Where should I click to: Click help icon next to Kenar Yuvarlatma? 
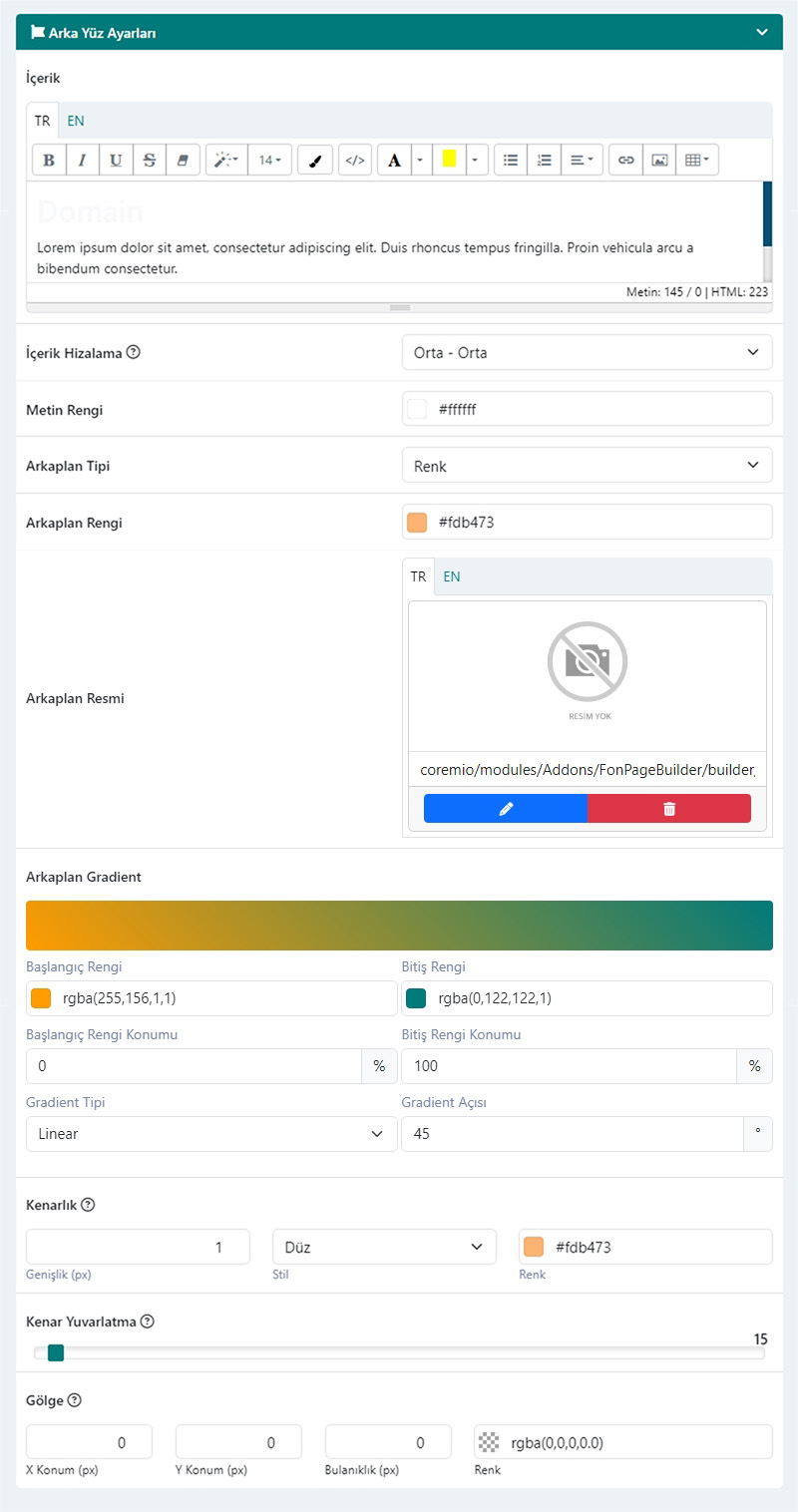148,1322
